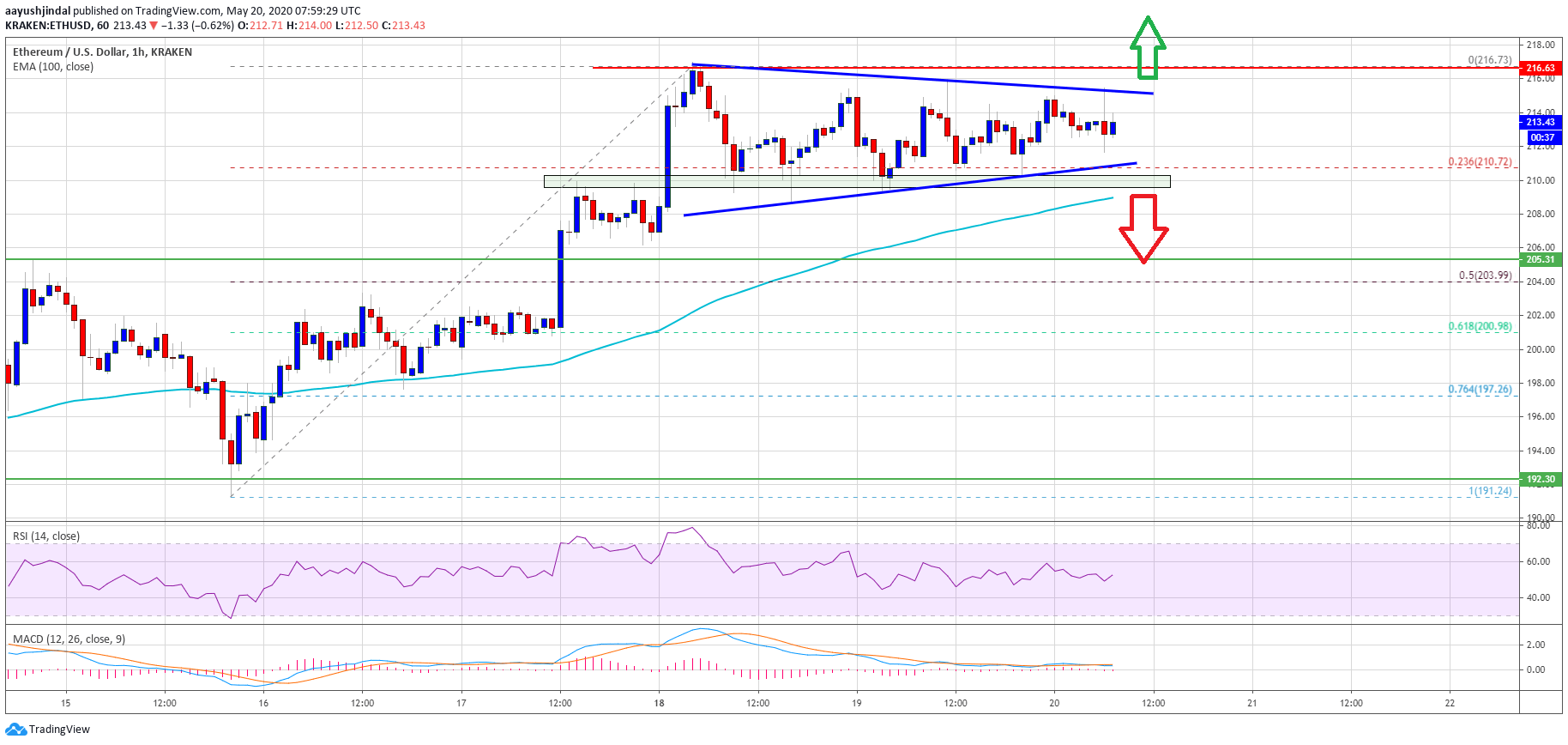Click the 218.00 price axis label
1568x745 pixels.
(x=1541, y=45)
